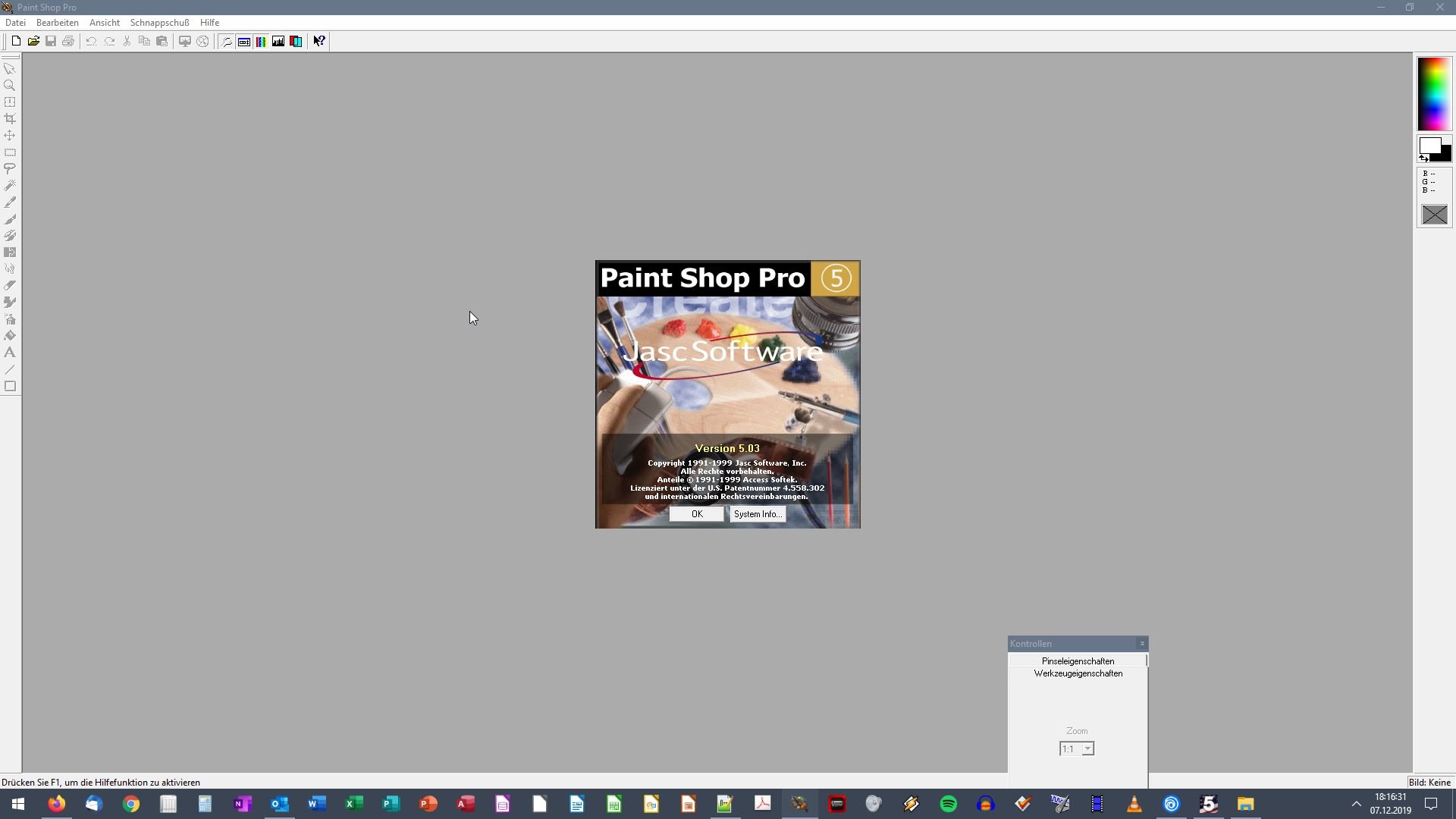Click the Full screen preview monitor icon

click(184, 41)
